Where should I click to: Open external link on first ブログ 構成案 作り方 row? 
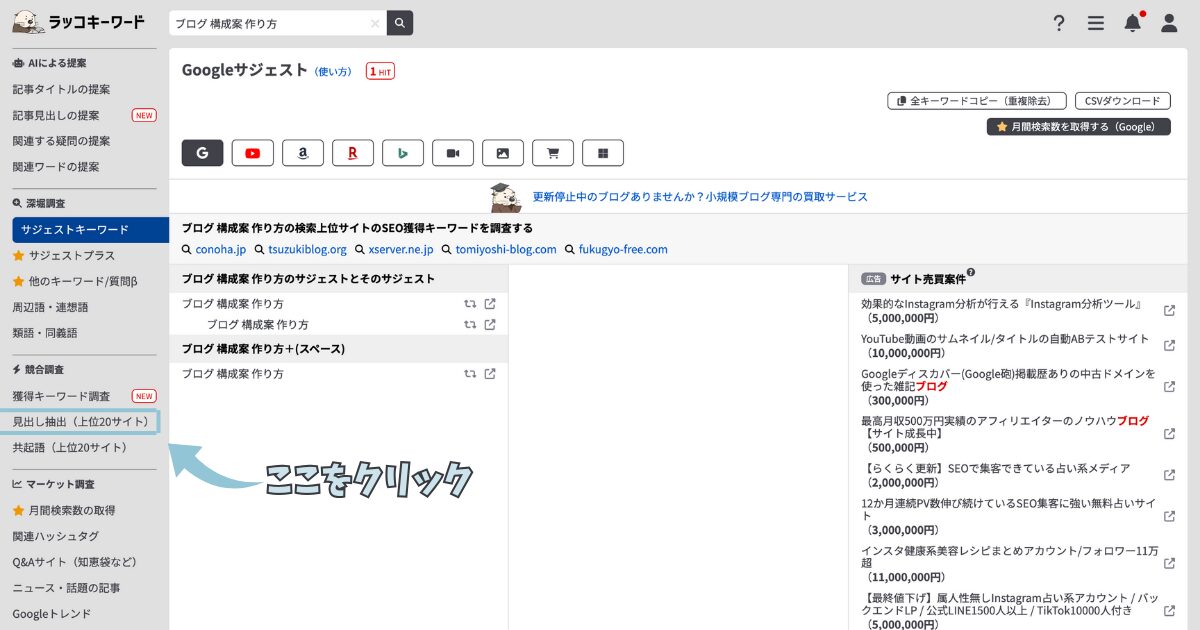490,304
